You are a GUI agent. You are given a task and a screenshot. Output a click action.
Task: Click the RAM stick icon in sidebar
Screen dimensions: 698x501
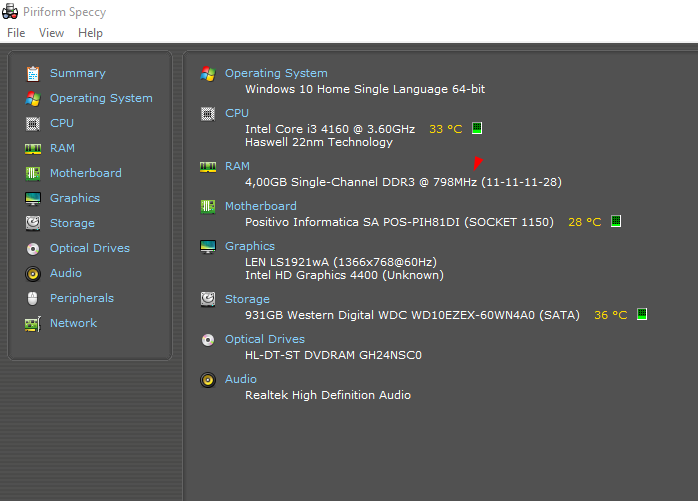pos(33,148)
